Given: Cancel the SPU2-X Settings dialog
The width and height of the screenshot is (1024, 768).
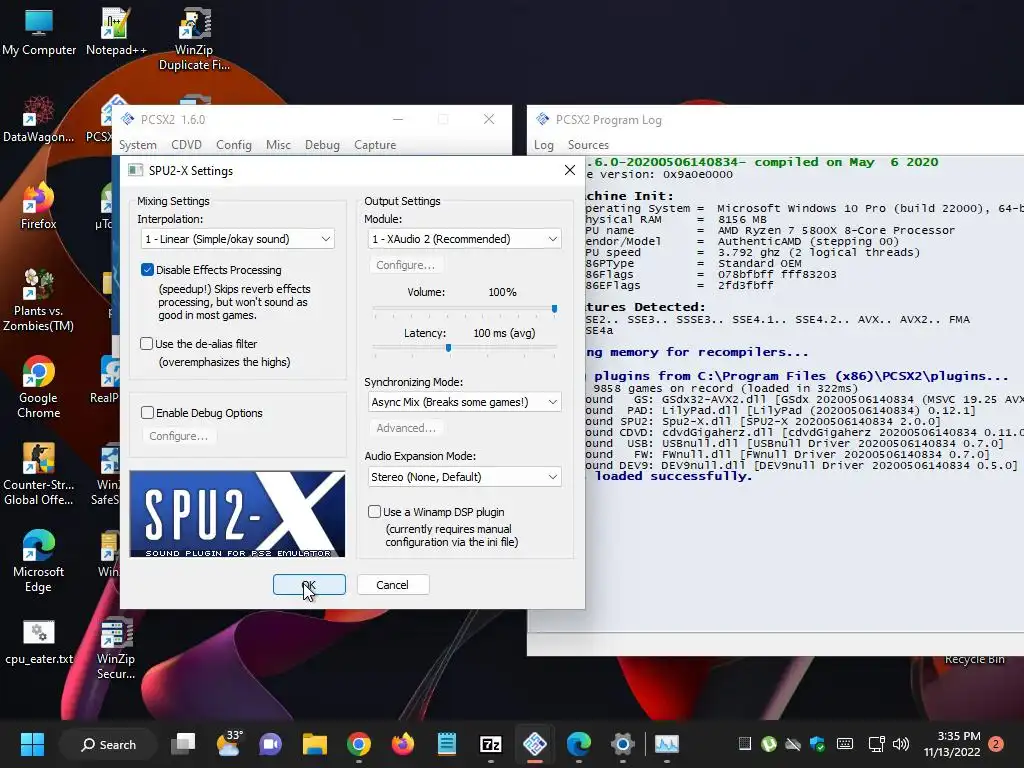Looking at the screenshot, I should coord(392,584).
